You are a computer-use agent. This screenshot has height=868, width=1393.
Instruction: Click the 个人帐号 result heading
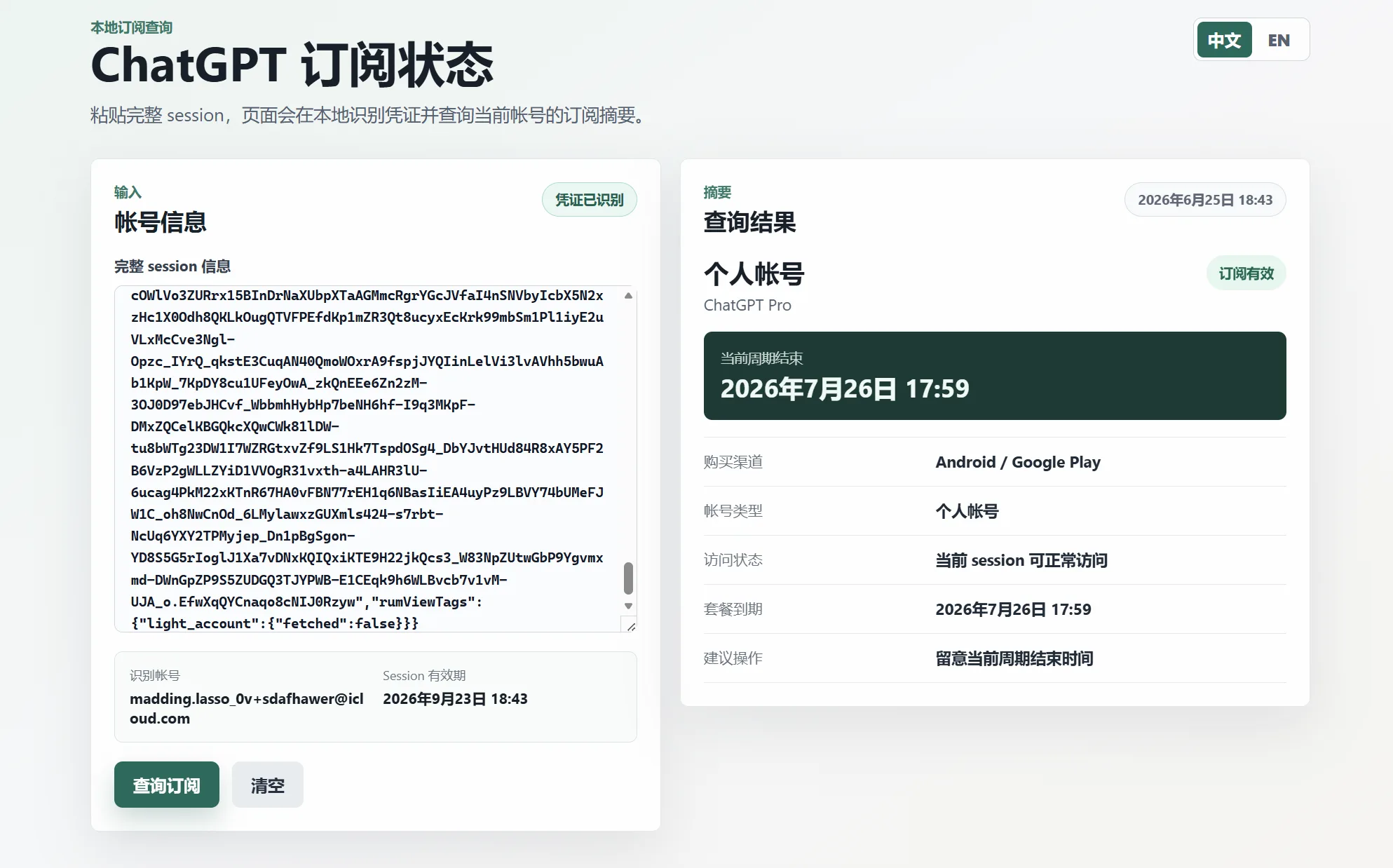click(754, 273)
